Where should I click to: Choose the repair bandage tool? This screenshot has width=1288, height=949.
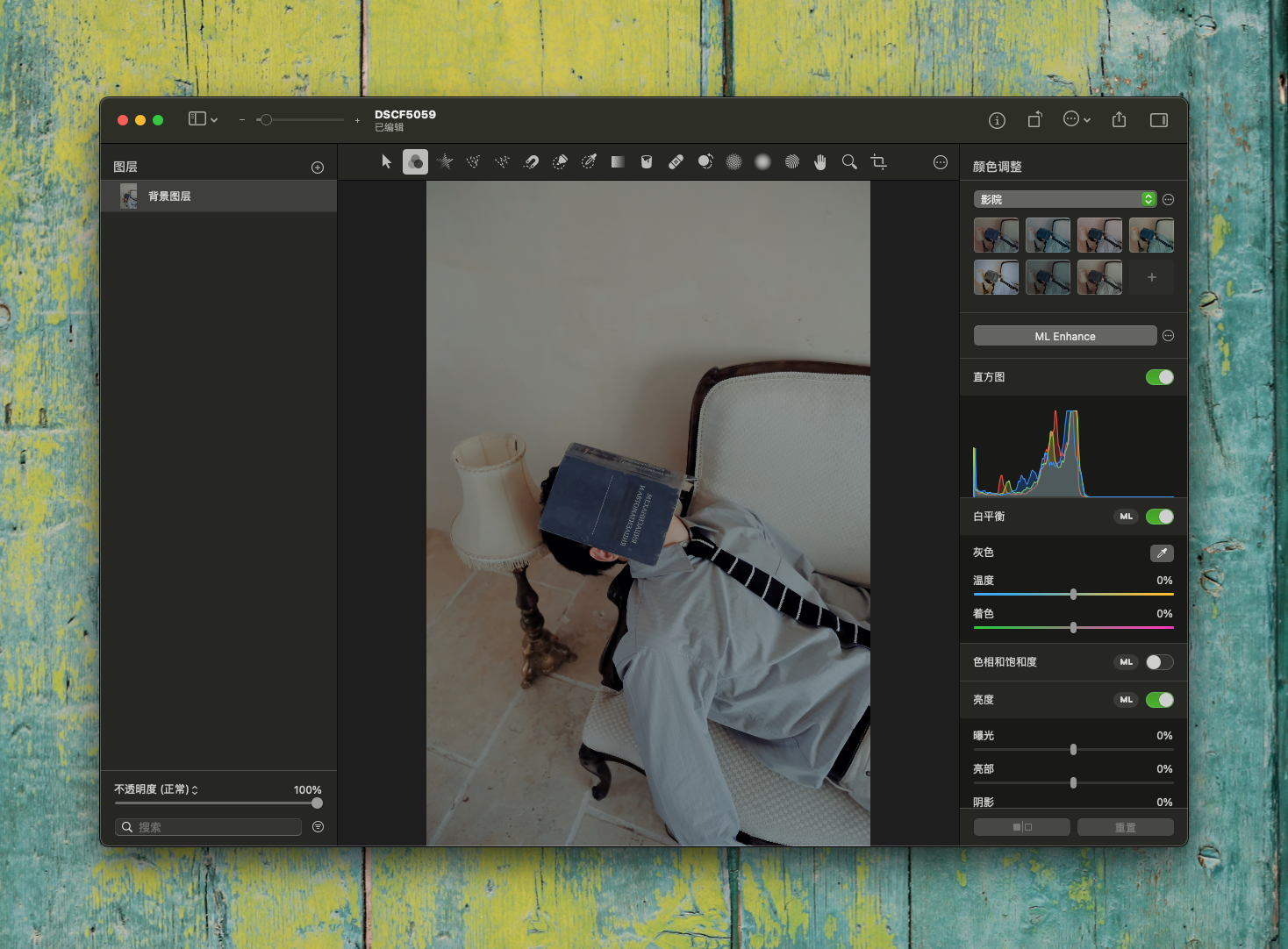[x=676, y=161]
